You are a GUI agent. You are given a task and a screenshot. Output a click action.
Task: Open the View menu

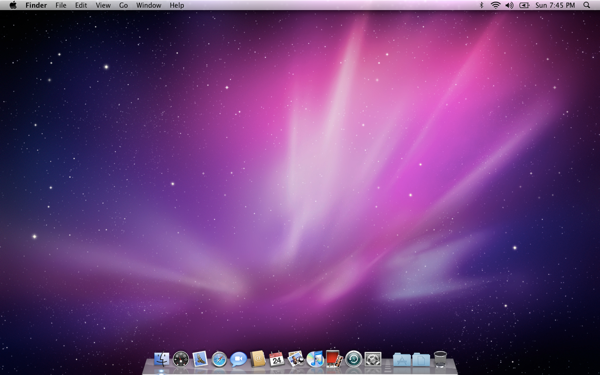pos(103,5)
